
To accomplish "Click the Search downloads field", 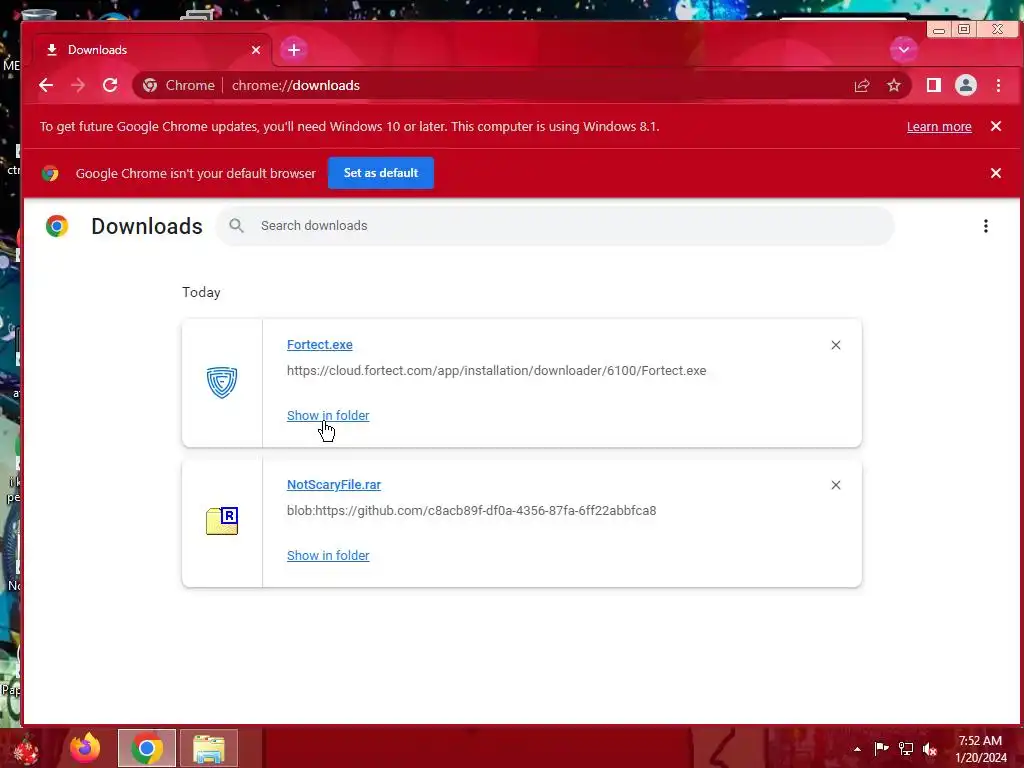I will [555, 226].
